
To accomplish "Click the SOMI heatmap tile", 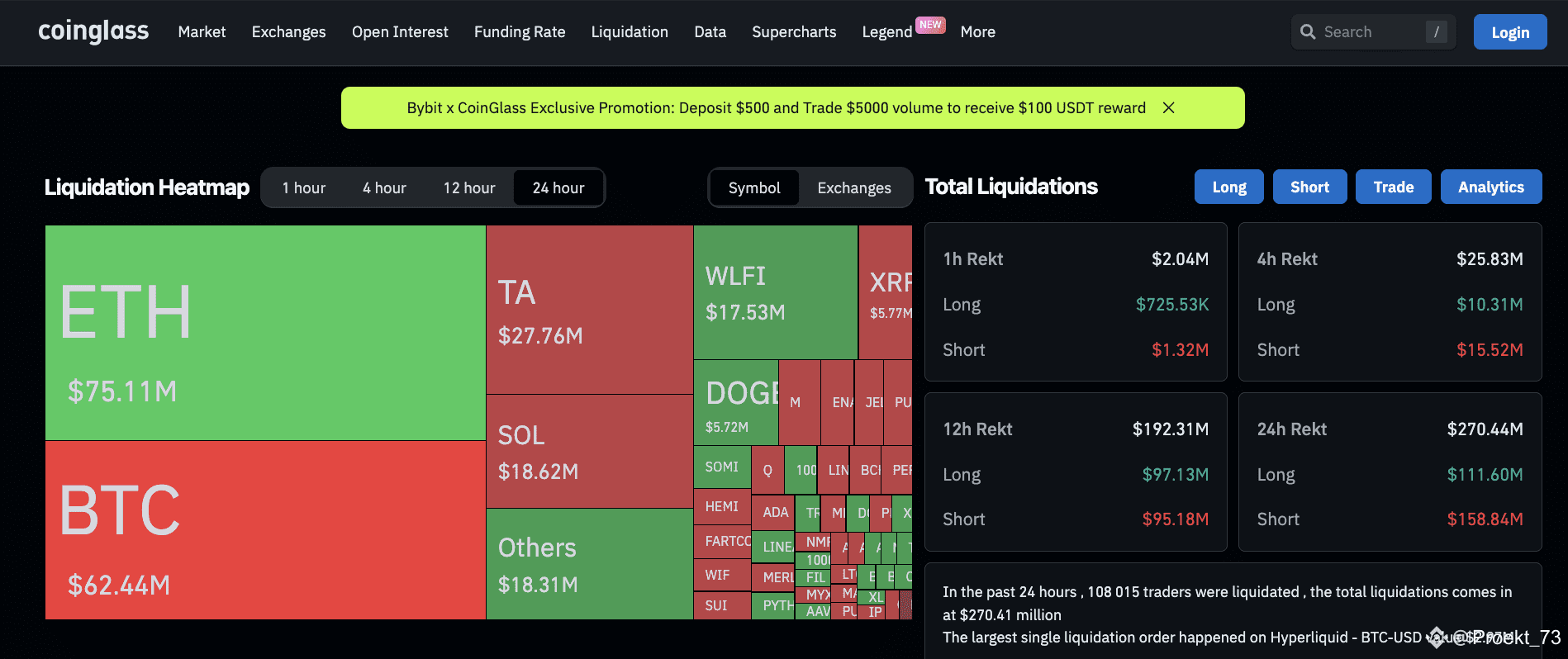I will pyautogui.click(x=722, y=467).
